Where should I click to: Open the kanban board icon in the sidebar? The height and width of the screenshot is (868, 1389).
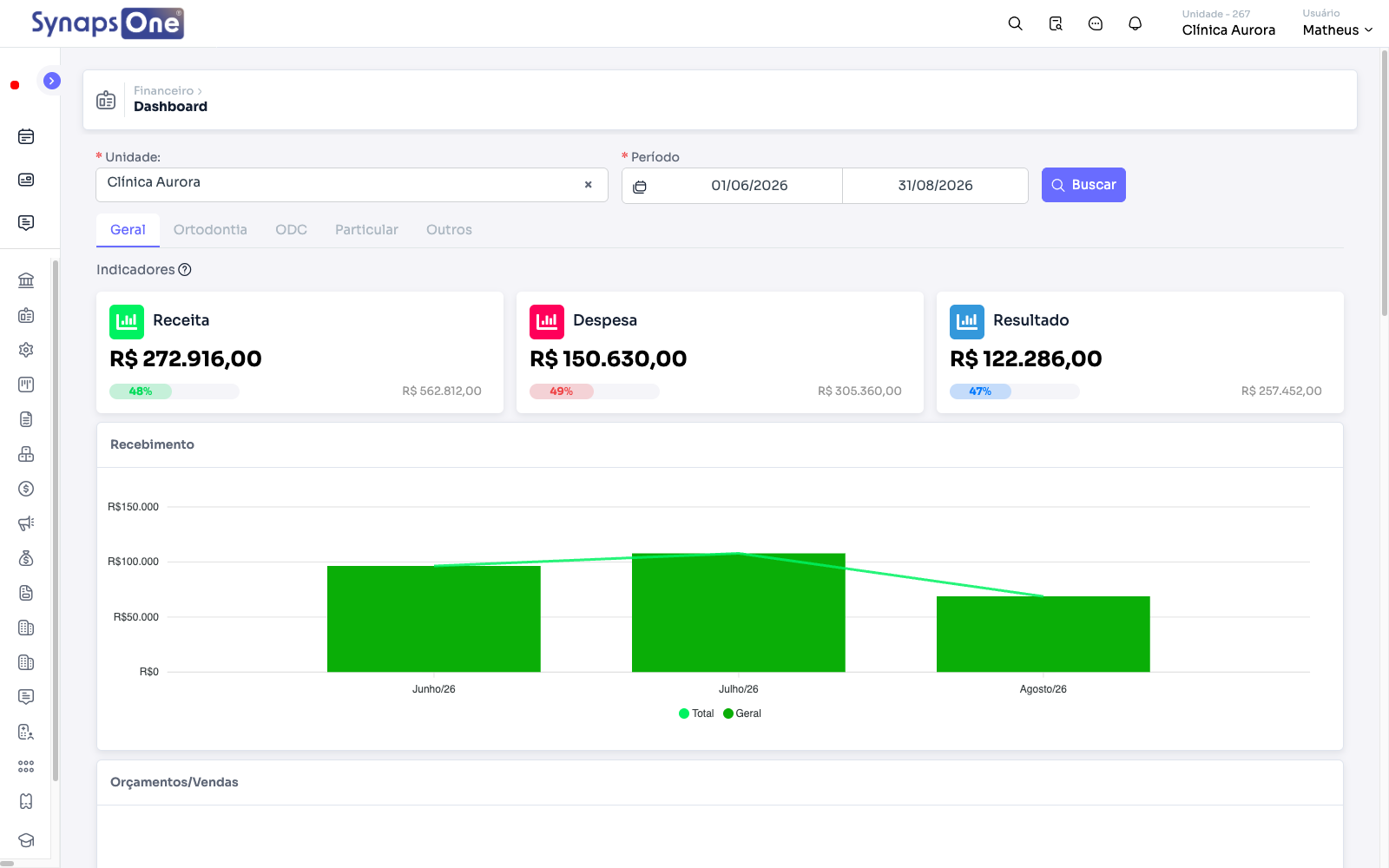(x=26, y=385)
